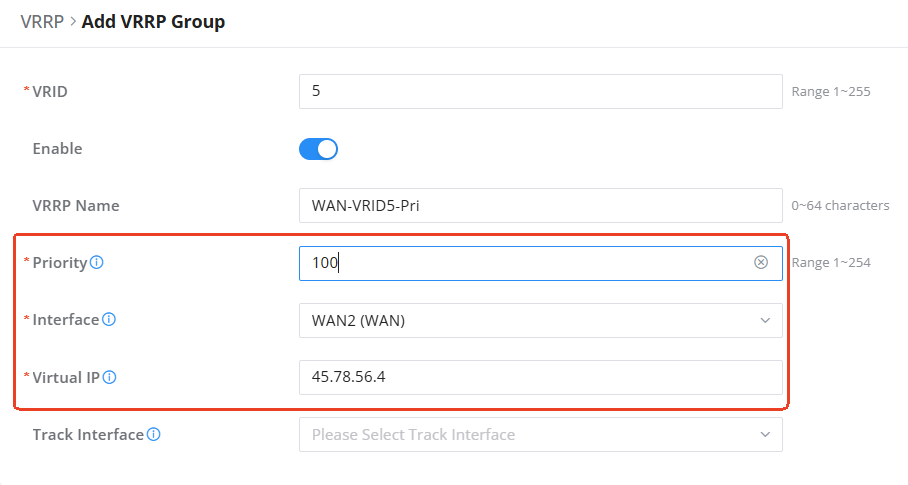908x485 pixels.
Task: Click the Priority input containing 100
Action: tap(541, 263)
